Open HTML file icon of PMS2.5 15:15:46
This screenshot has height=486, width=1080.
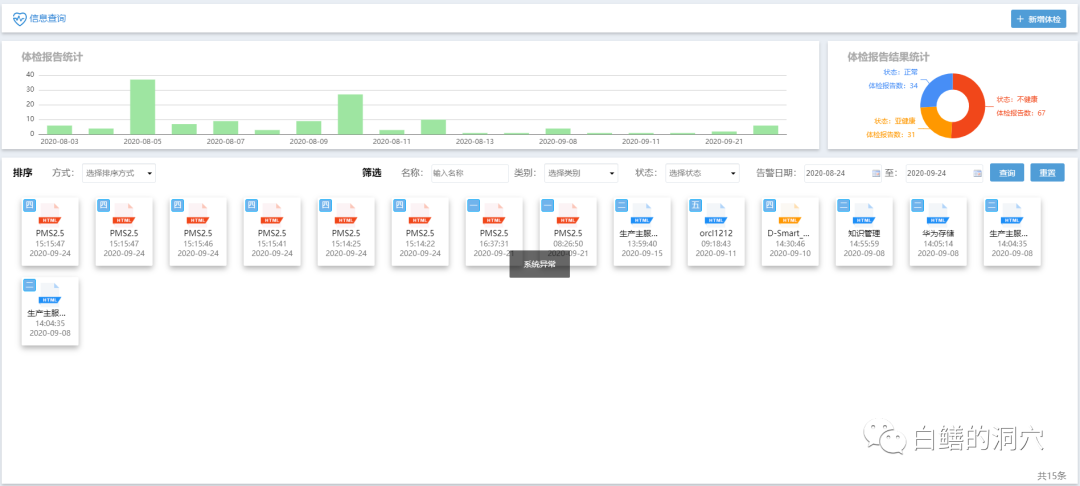[x=198, y=213]
